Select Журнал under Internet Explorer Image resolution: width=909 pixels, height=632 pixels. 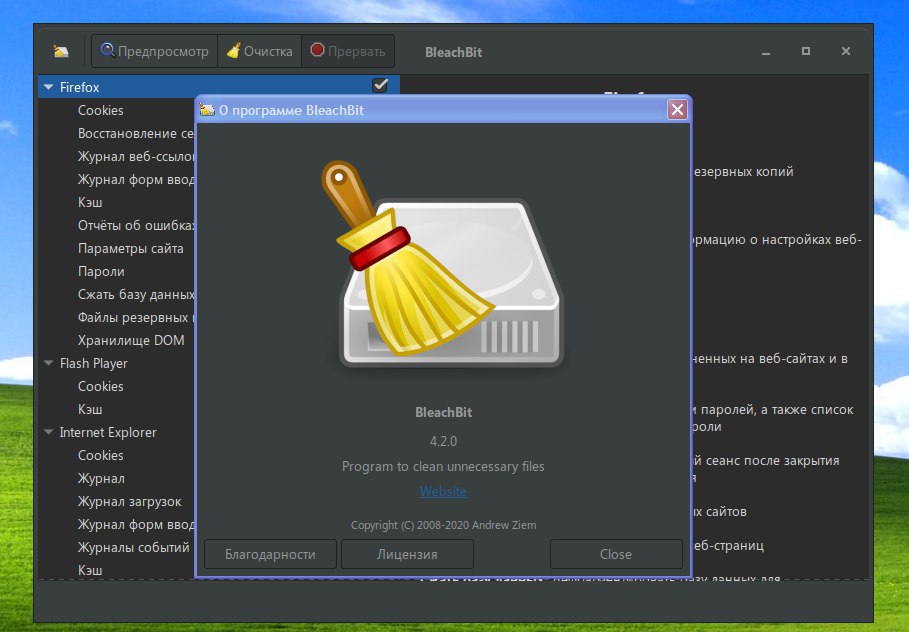coord(101,478)
